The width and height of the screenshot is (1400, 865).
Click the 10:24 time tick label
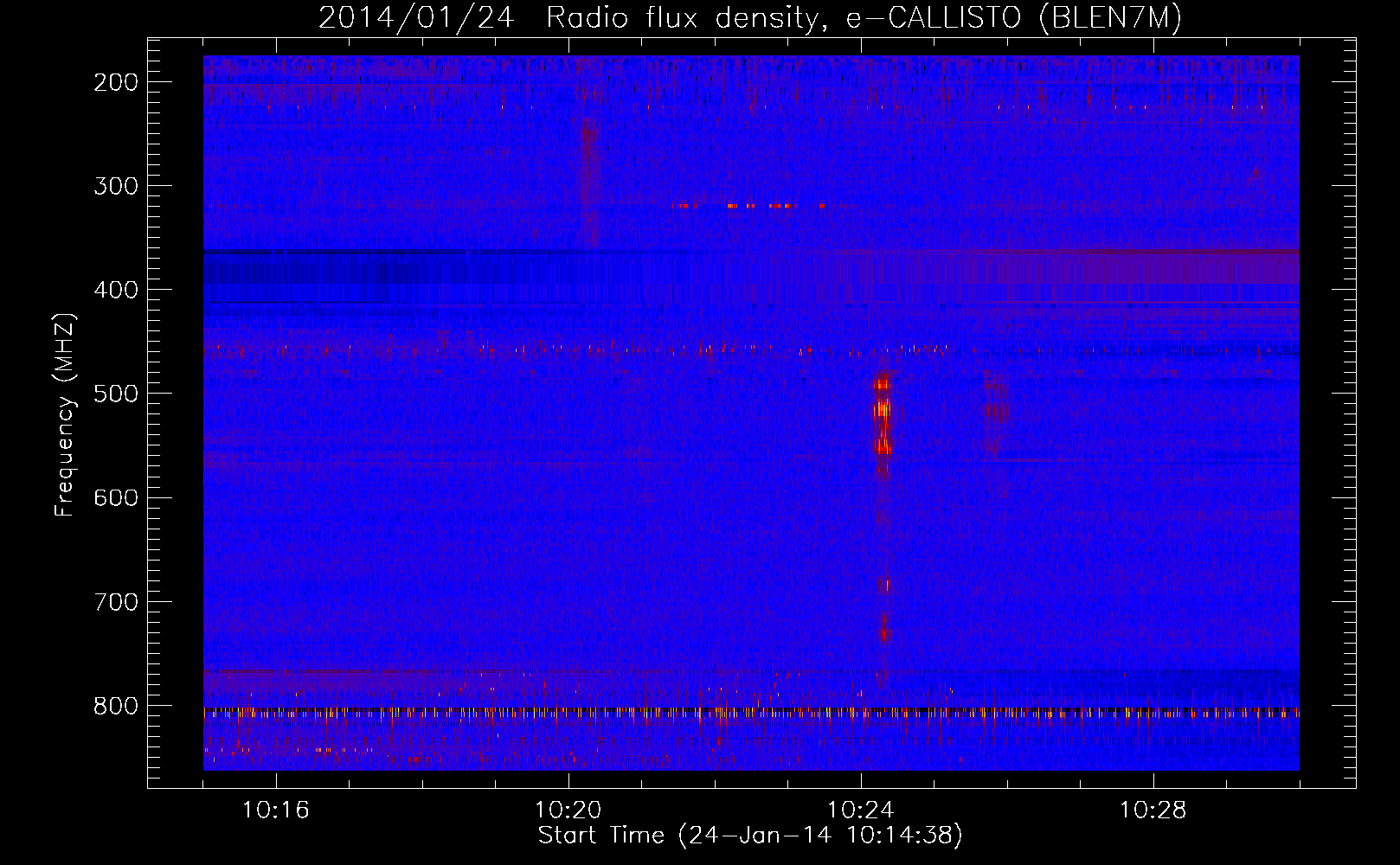860,811
